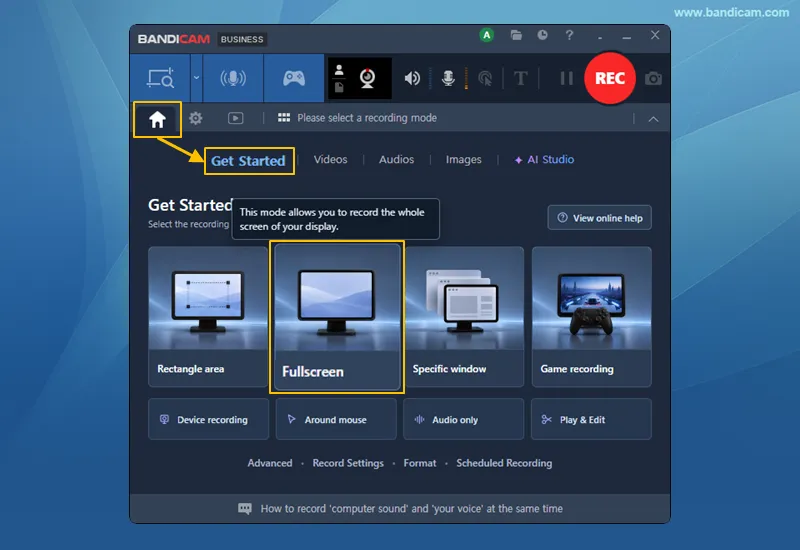Switch to the Images tab

click(x=463, y=160)
